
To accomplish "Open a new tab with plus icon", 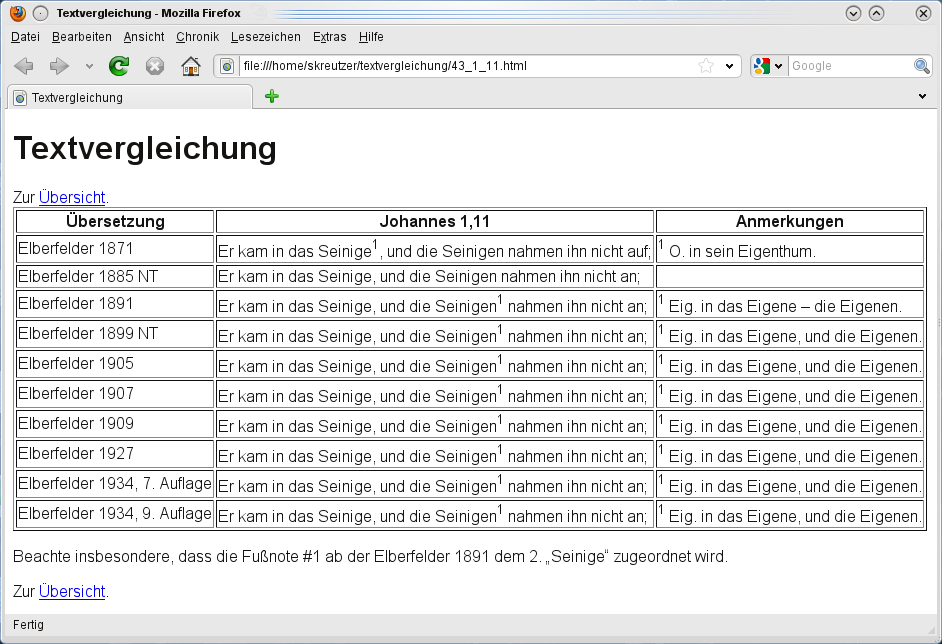I will (x=271, y=97).
